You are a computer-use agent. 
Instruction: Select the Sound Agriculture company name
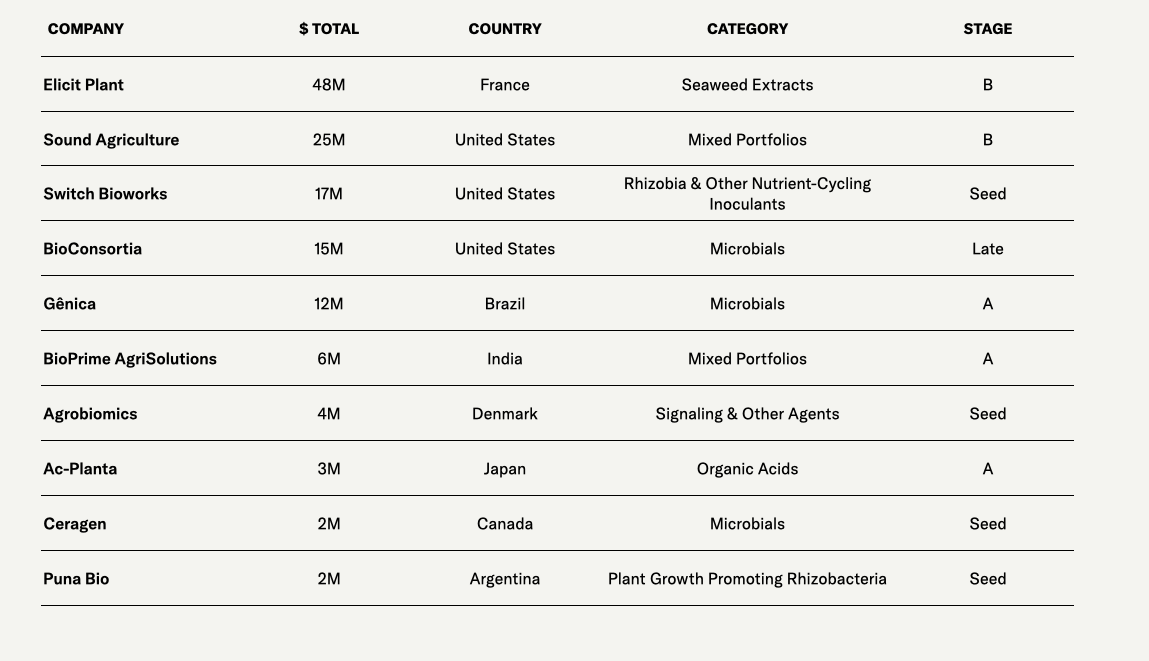pyautogui.click(x=111, y=140)
